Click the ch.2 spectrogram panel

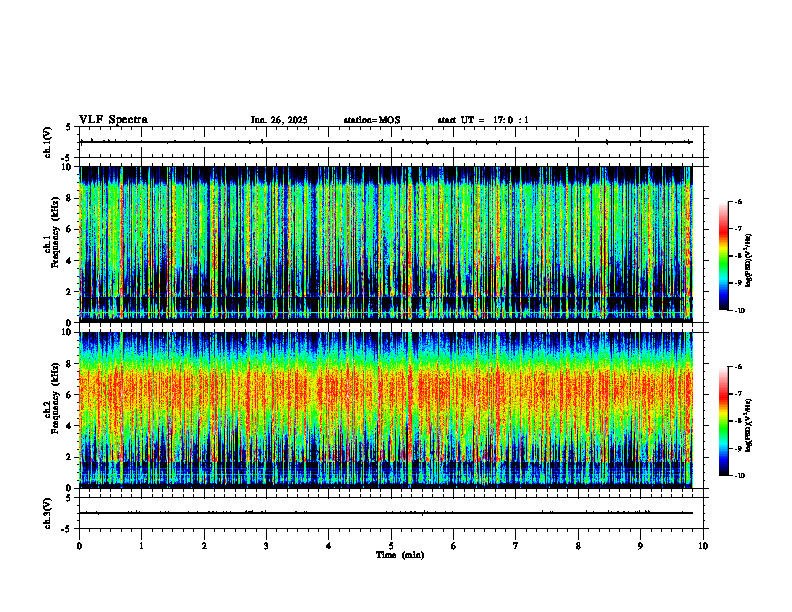386,410
